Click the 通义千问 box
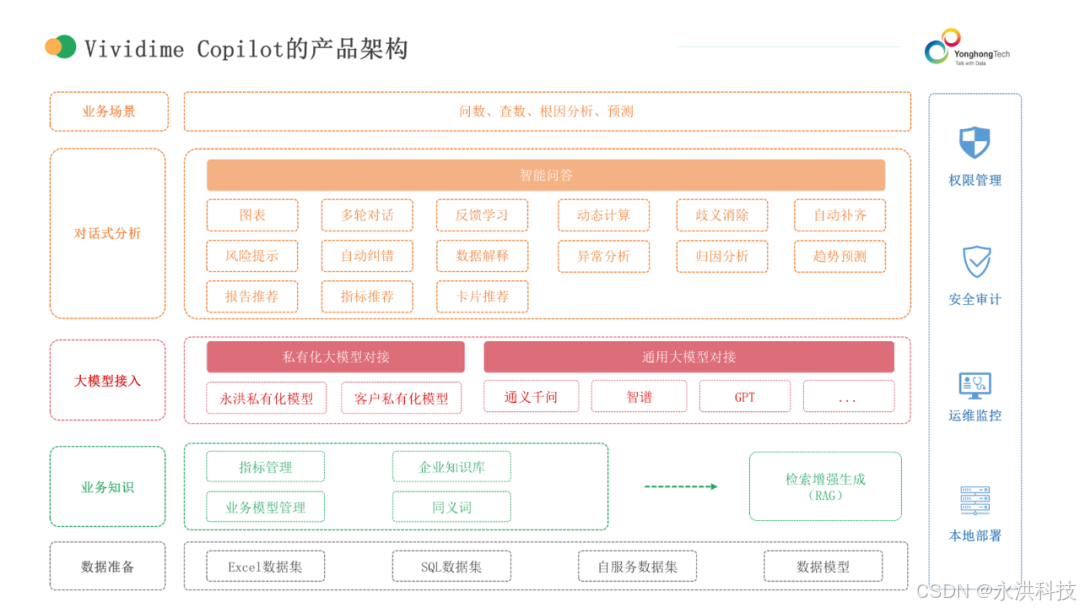The width and height of the screenshot is (1080, 608). 531,397
